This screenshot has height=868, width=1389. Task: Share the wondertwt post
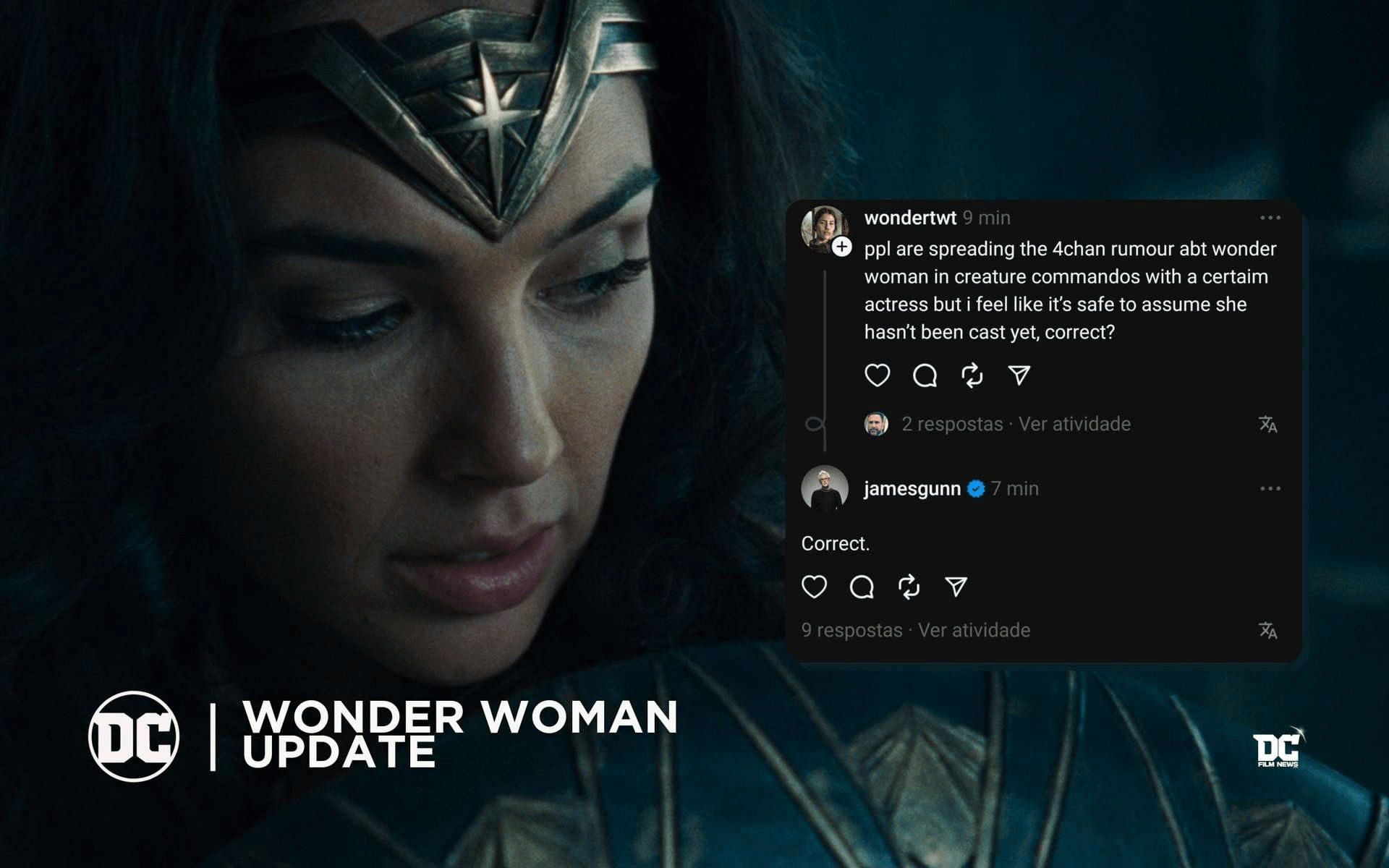point(1019,375)
